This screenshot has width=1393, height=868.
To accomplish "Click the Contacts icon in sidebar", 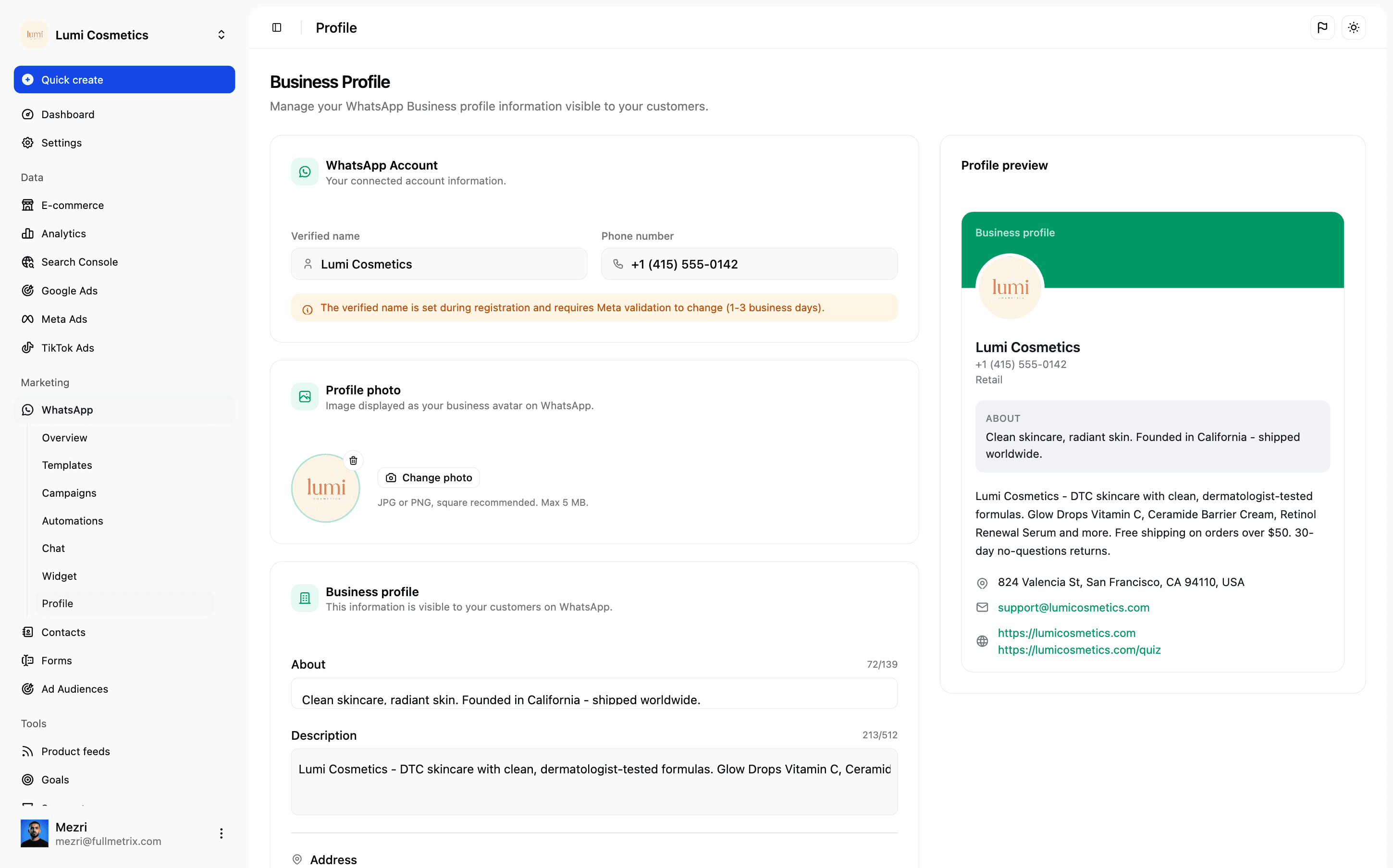I will [x=27, y=632].
